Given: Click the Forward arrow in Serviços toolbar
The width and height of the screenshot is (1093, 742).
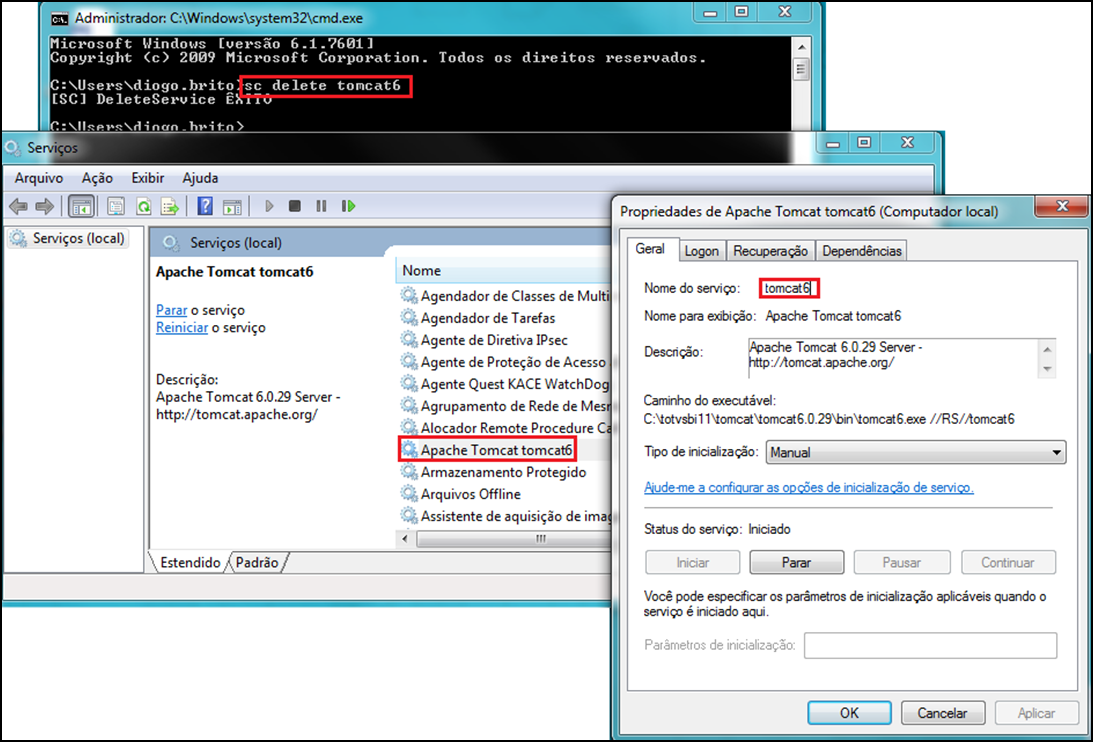Looking at the screenshot, I should coord(45,206).
